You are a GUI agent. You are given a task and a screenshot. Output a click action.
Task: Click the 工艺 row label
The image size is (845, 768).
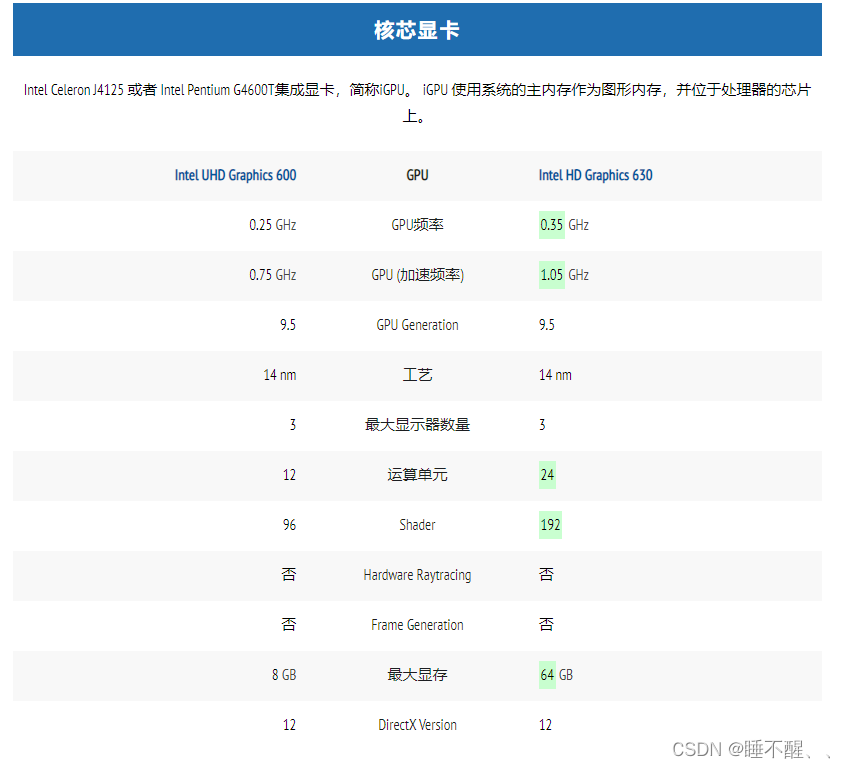[x=417, y=375]
